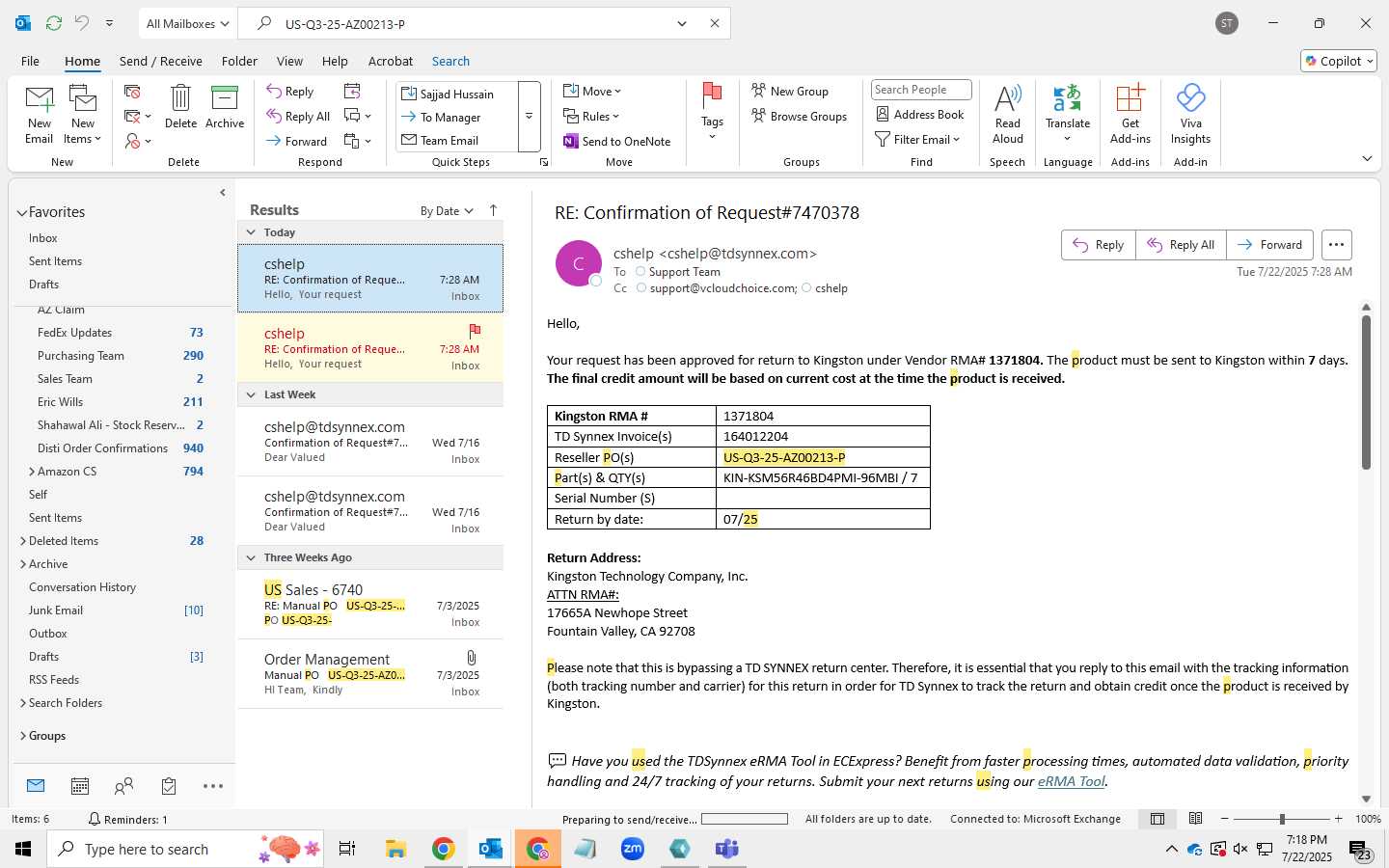Open the Folder tab

coord(239,61)
